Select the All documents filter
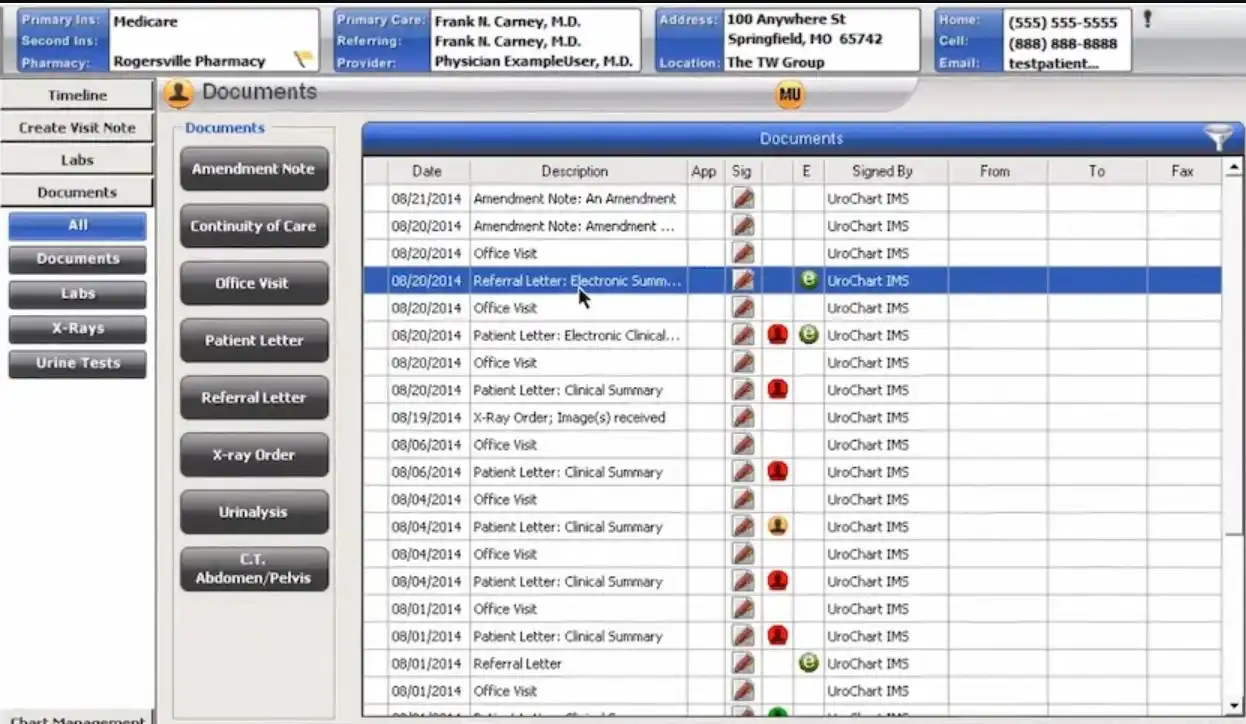The image size is (1246, 724). (x=77, y=226)
